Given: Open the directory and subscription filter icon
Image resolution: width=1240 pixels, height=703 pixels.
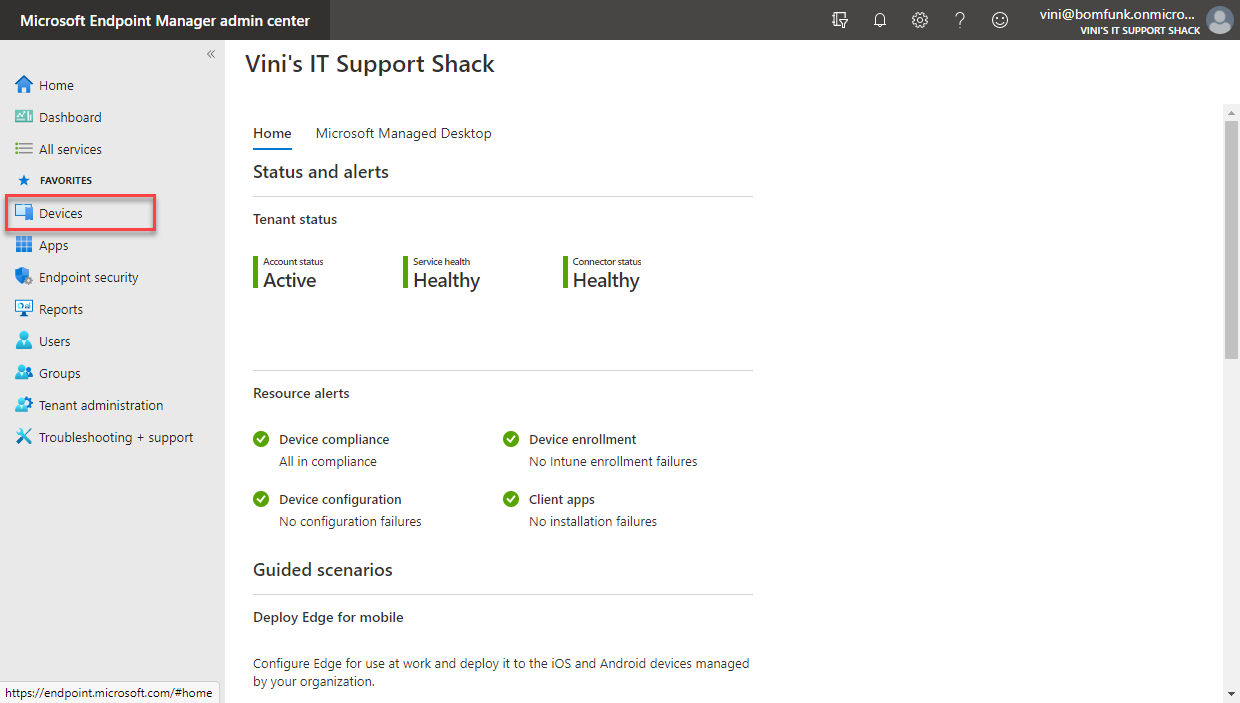Looking at the screenshot, I should click(840, 20).
